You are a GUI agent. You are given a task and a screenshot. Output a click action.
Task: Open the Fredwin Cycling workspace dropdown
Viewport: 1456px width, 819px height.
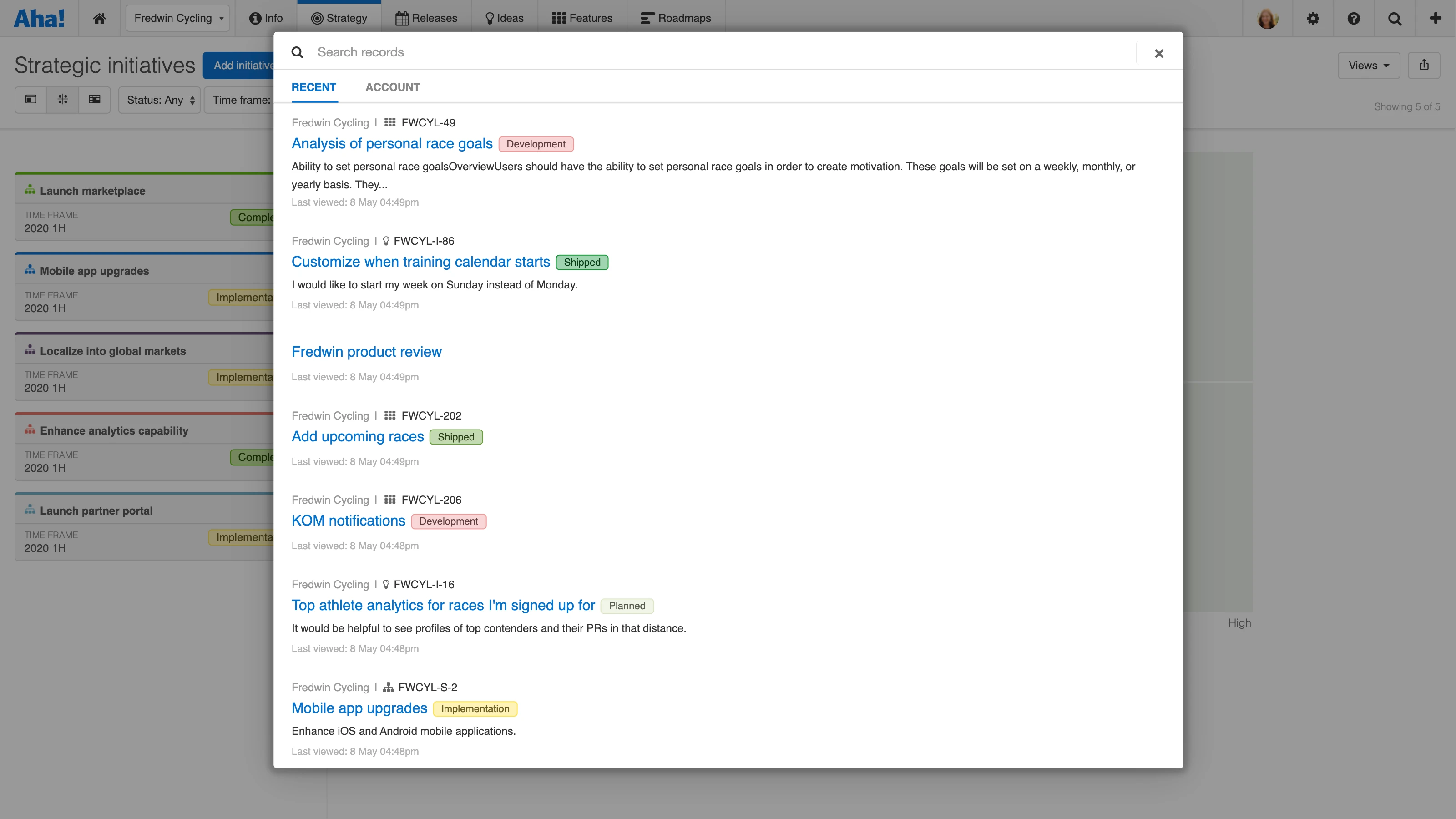coord(177,18)
